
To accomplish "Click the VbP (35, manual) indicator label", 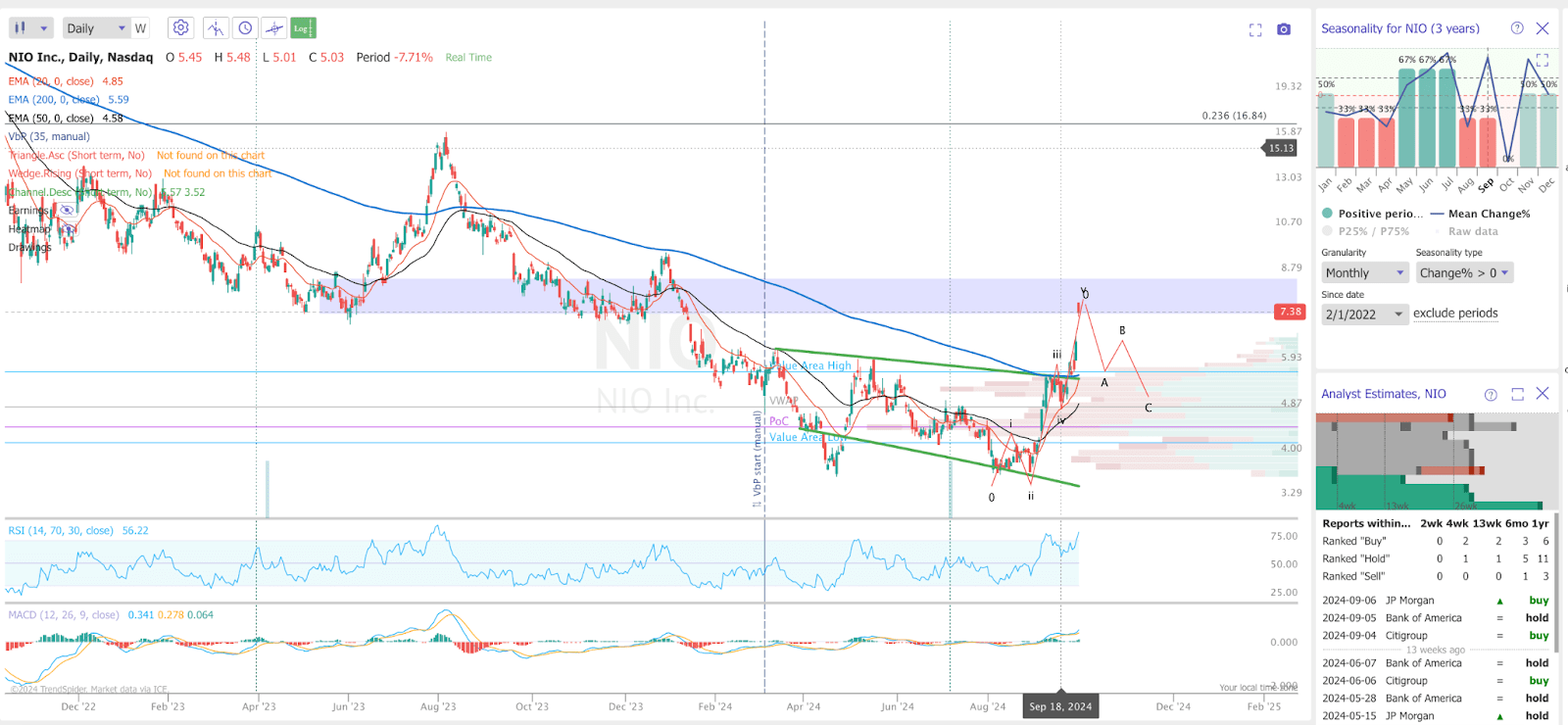I will (49, 137).
